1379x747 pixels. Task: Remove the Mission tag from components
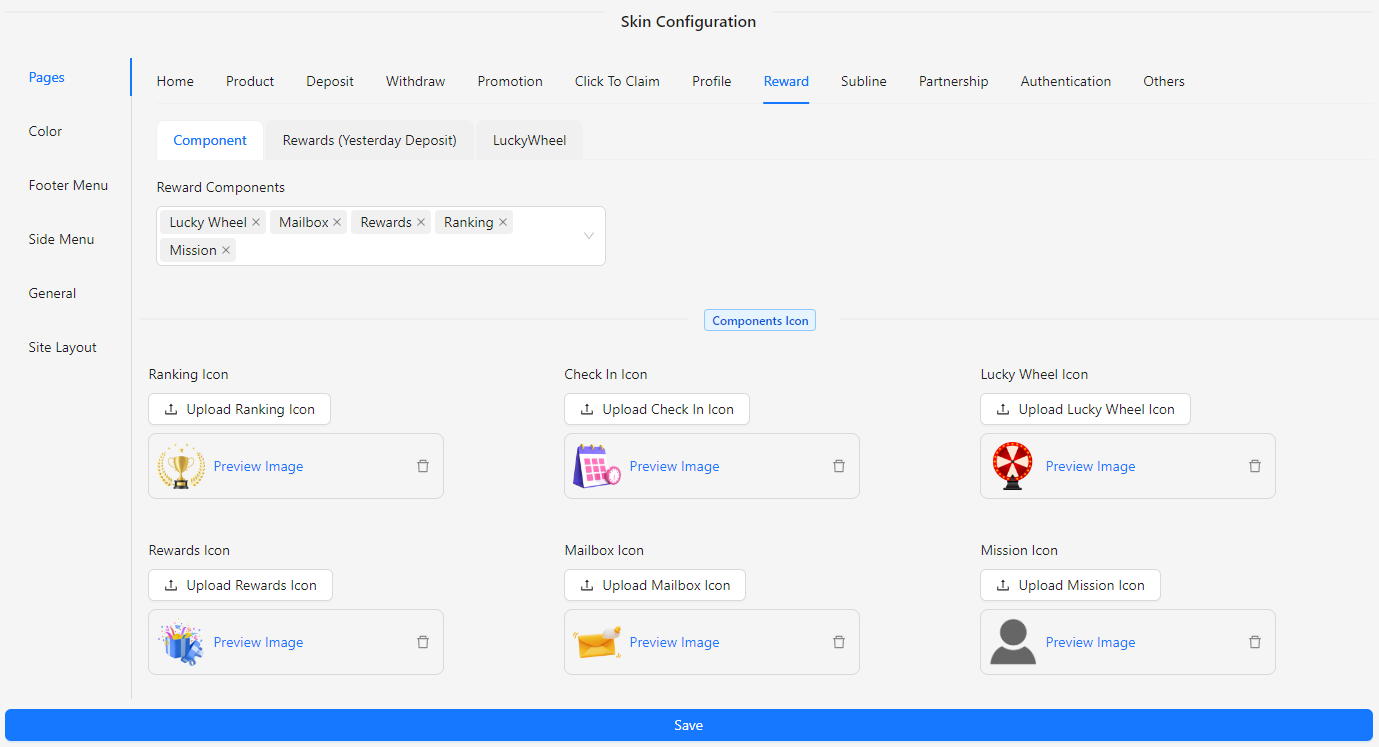(x=226, y=250)
